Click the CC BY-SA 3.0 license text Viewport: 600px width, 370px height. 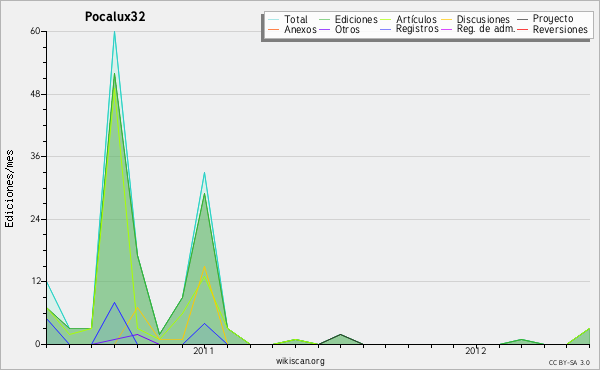coord(569,363)
